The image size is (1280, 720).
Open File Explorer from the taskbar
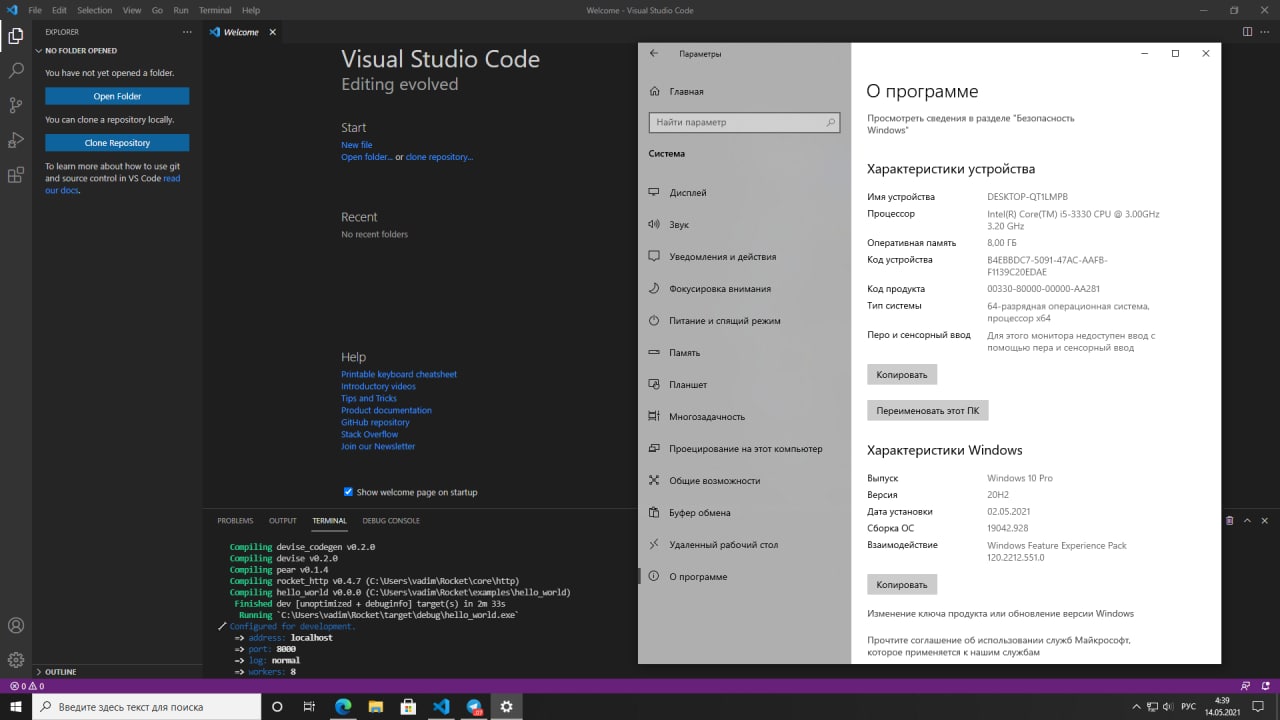(x=375, y=706)
